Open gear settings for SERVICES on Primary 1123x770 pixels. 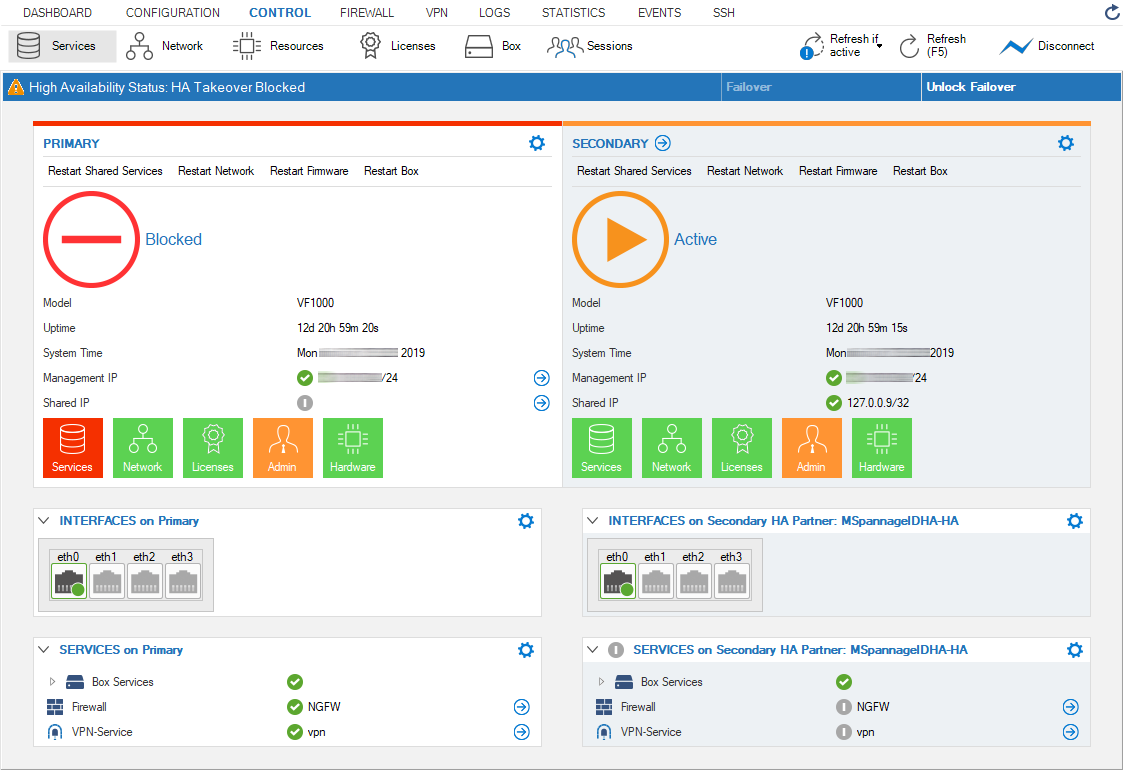point(526,650)
